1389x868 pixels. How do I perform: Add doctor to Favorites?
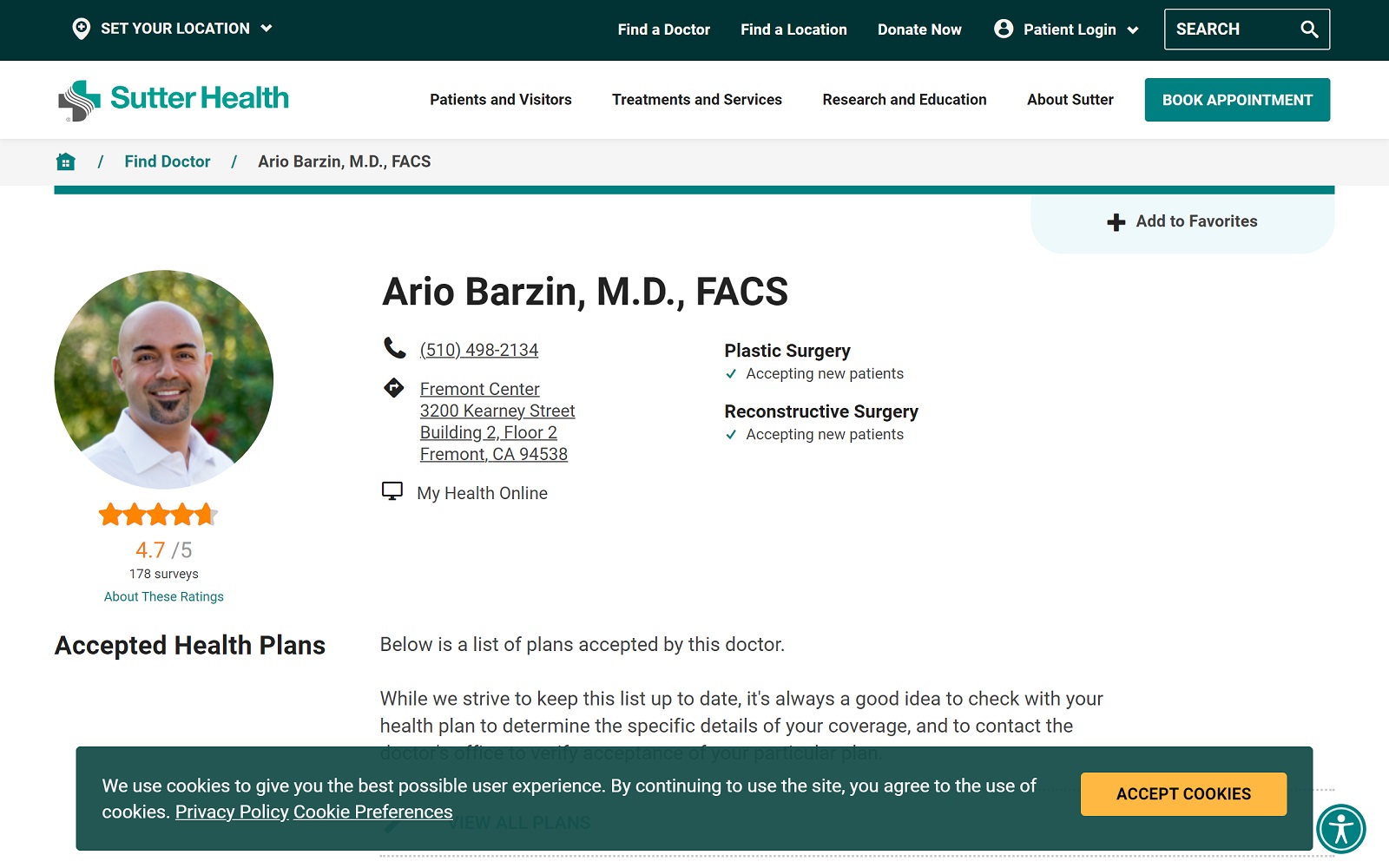1182,222
